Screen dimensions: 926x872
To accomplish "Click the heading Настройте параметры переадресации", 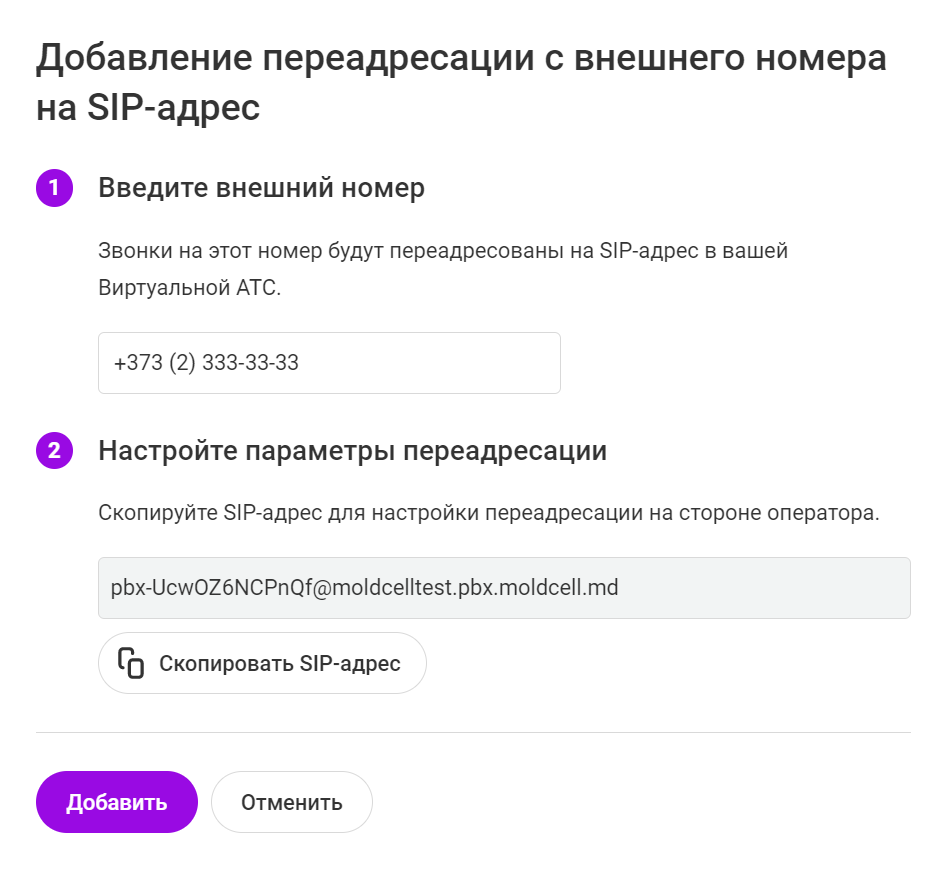I will (x=352, y=451).
